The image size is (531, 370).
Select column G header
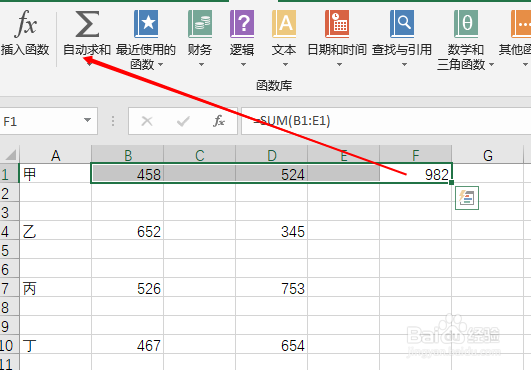[488, 155]
